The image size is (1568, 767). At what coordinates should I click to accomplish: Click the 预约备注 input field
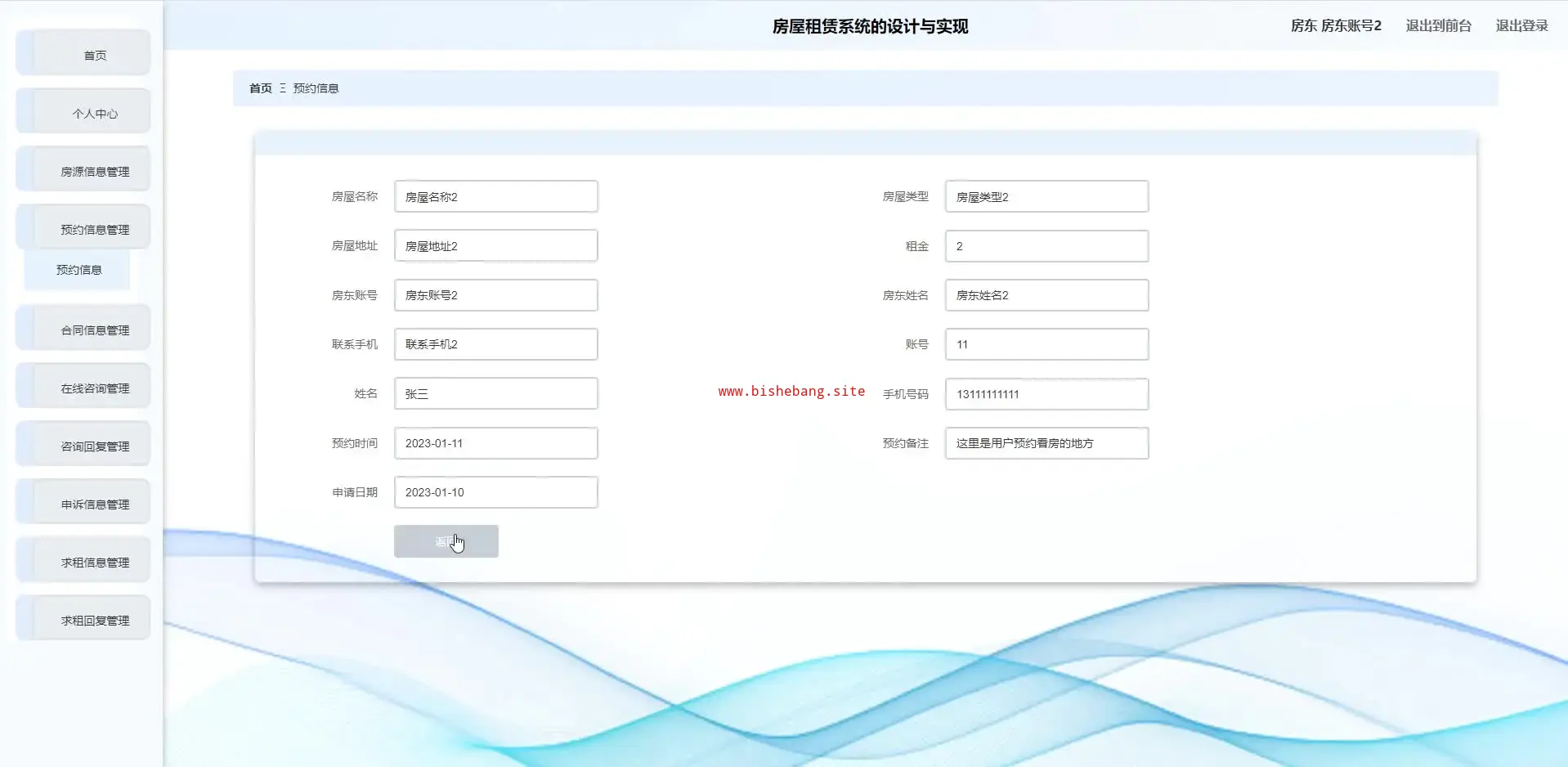click(1046, 443)
